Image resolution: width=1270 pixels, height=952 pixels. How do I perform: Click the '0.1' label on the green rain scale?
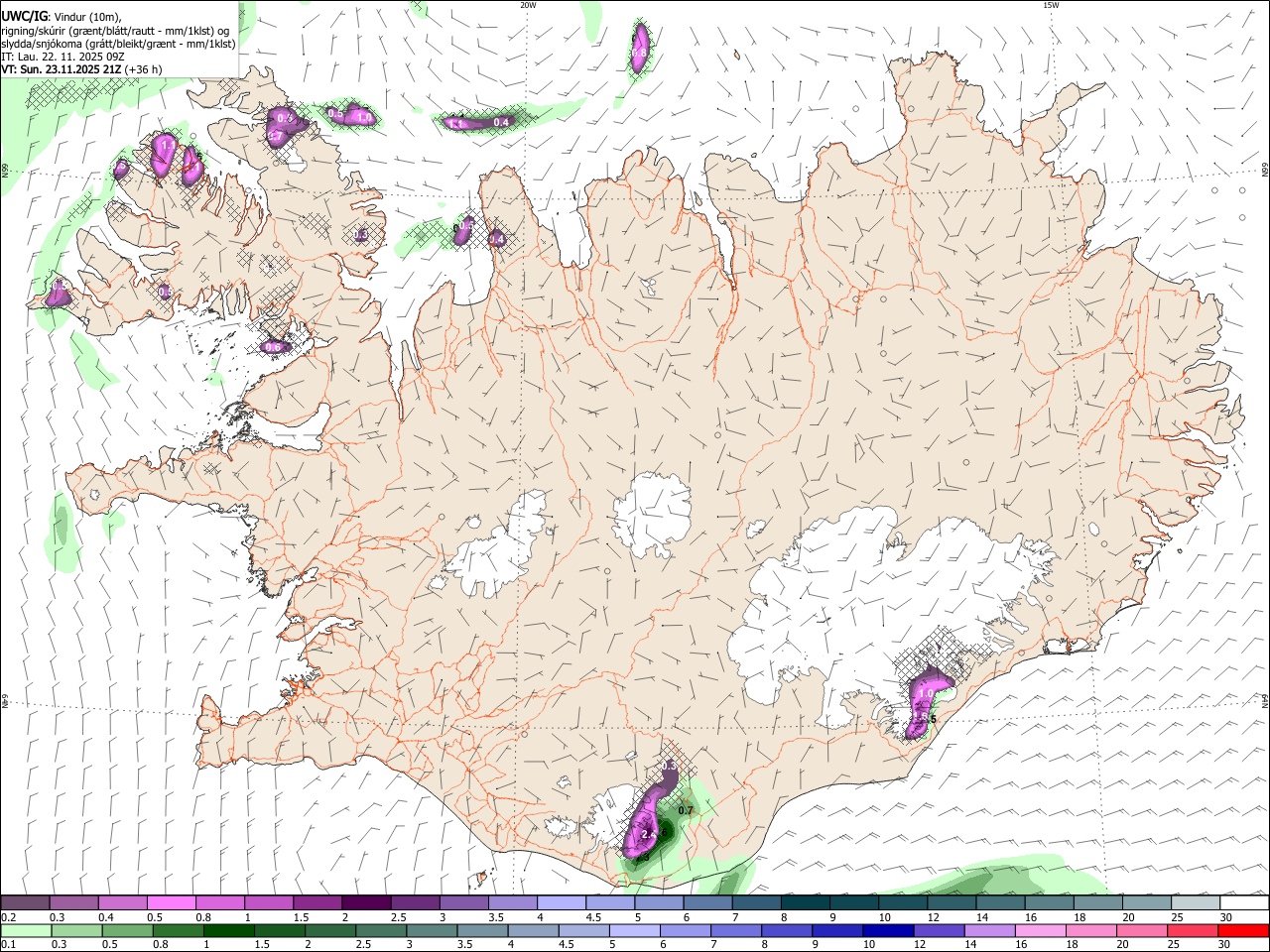click(x=8, y=944)
